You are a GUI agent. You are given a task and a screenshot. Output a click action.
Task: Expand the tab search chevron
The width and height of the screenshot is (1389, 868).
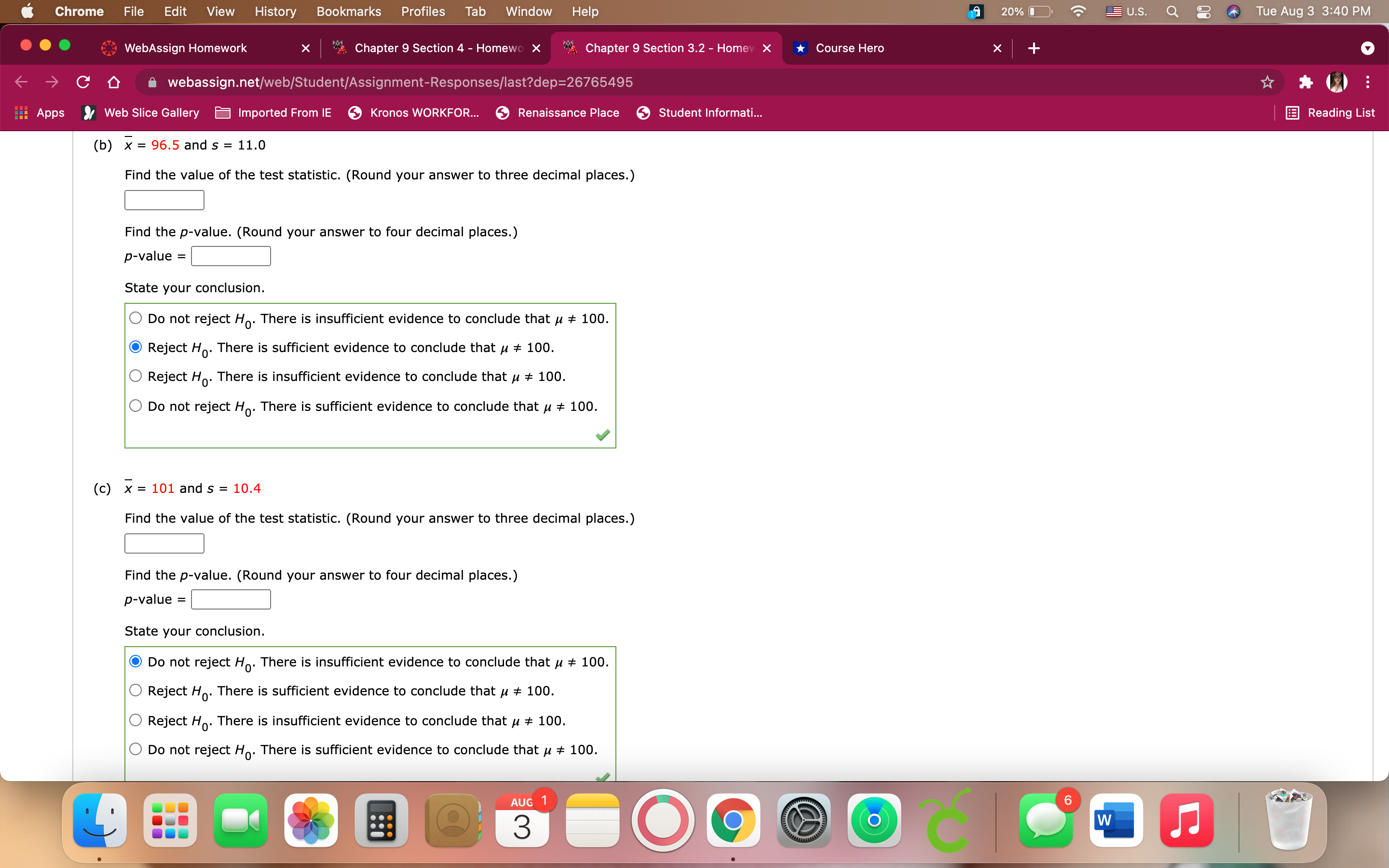[x=1368, y=48]
